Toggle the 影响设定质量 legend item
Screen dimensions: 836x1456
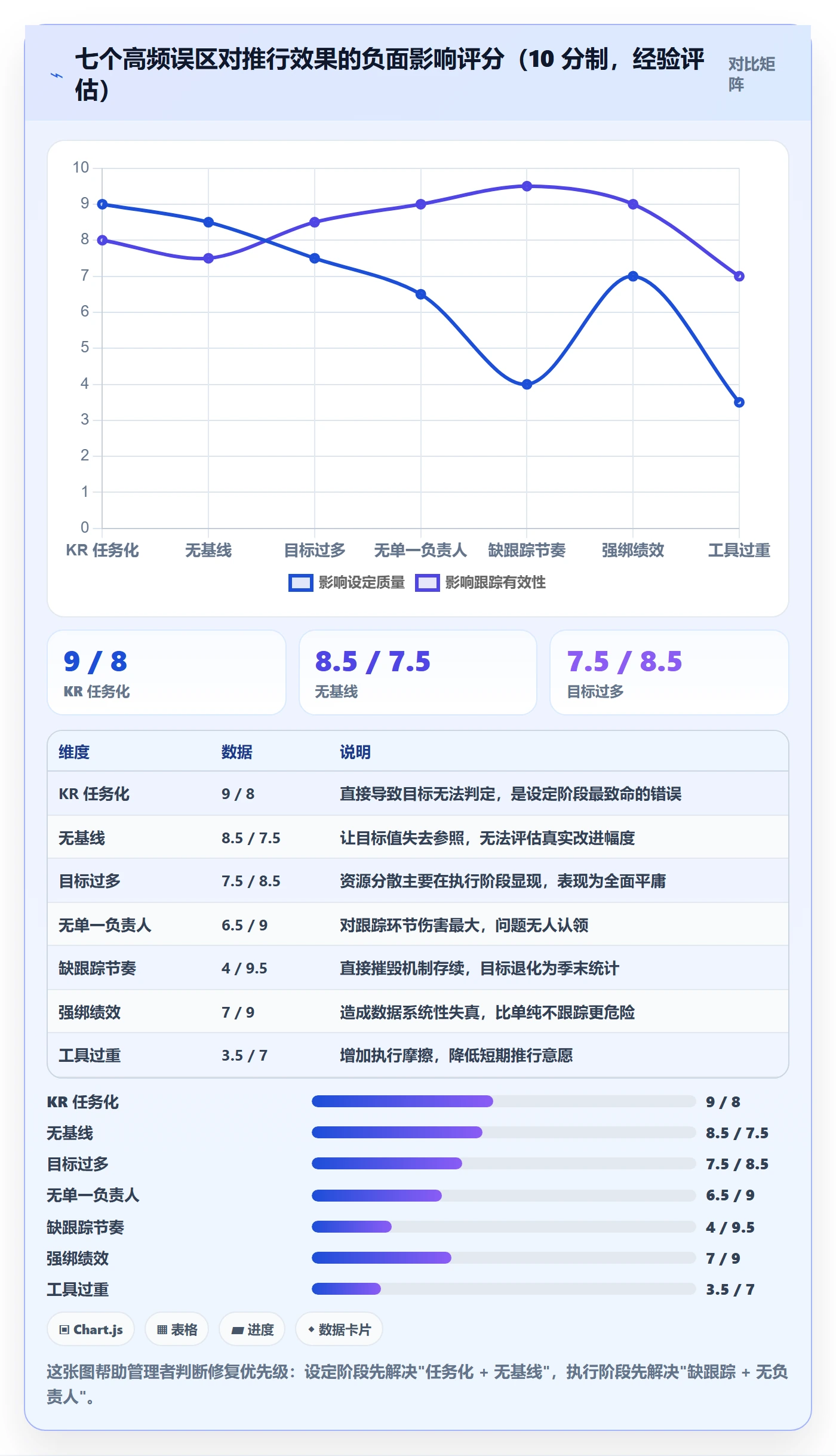(347, 582)
